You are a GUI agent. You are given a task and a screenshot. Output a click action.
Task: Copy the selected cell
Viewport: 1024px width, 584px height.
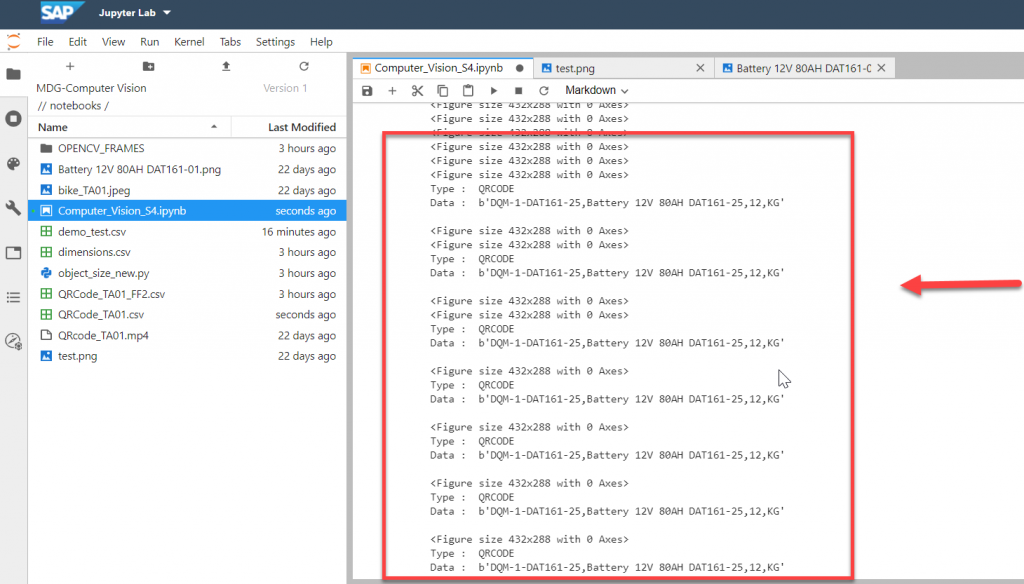point(442,91)
